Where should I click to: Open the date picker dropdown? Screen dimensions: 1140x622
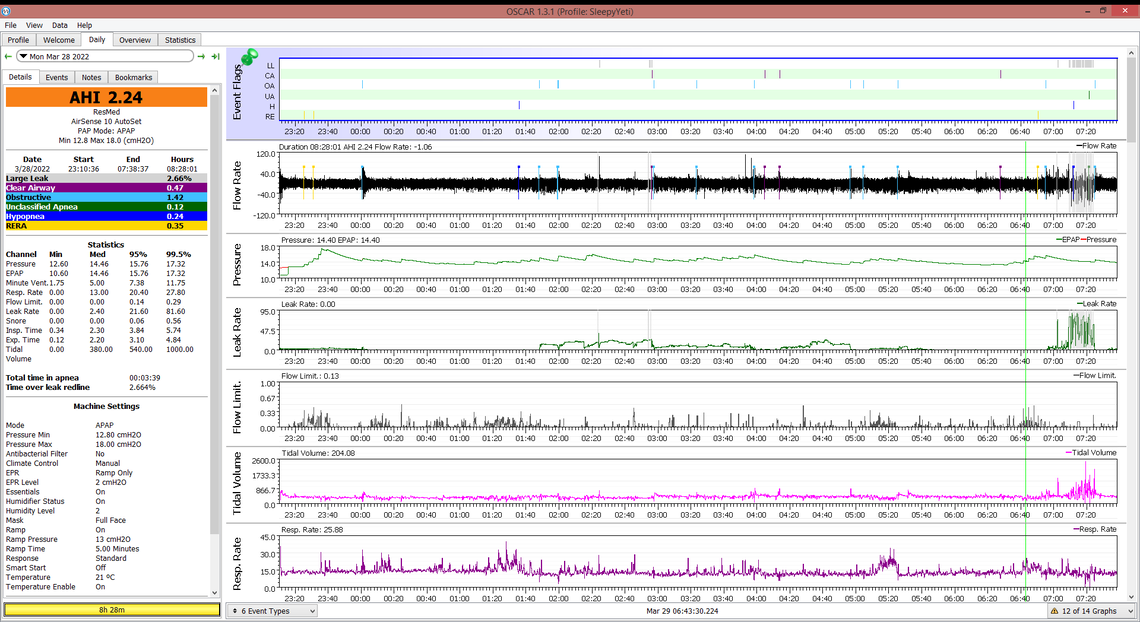click(105, 56)
